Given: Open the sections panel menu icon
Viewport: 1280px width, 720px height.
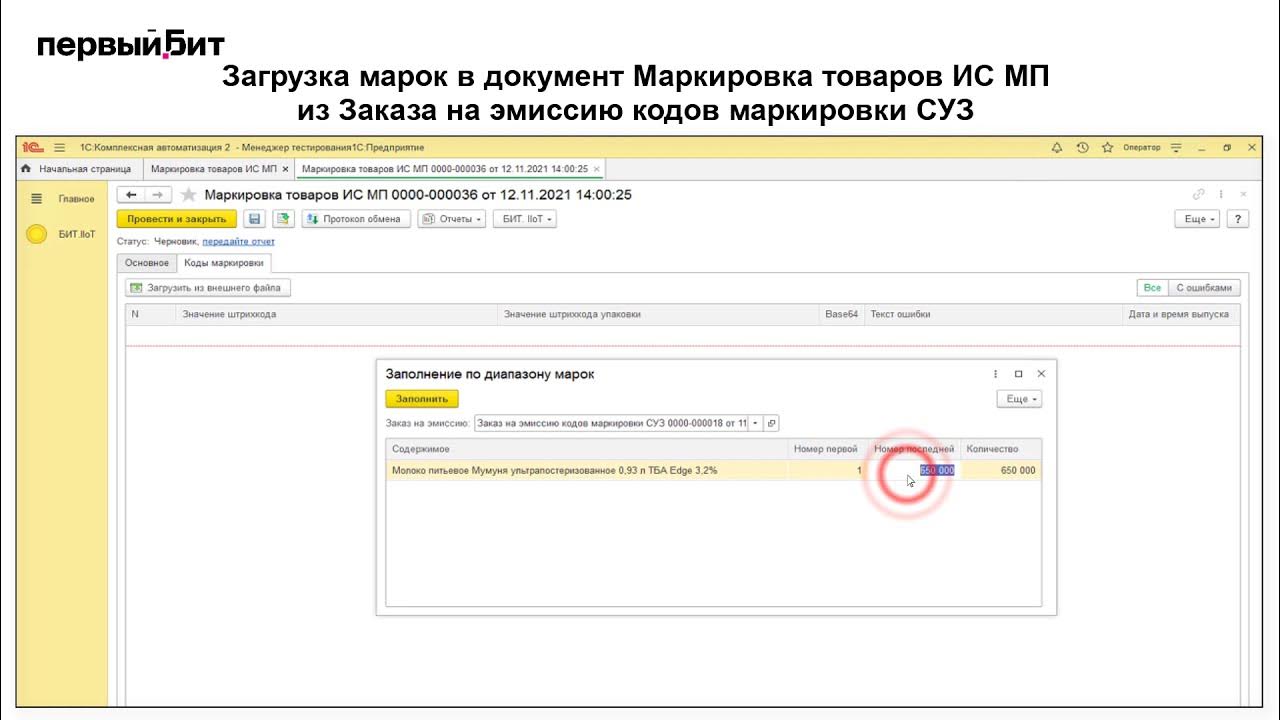Looking at the screenshot, I should [37, 199].
